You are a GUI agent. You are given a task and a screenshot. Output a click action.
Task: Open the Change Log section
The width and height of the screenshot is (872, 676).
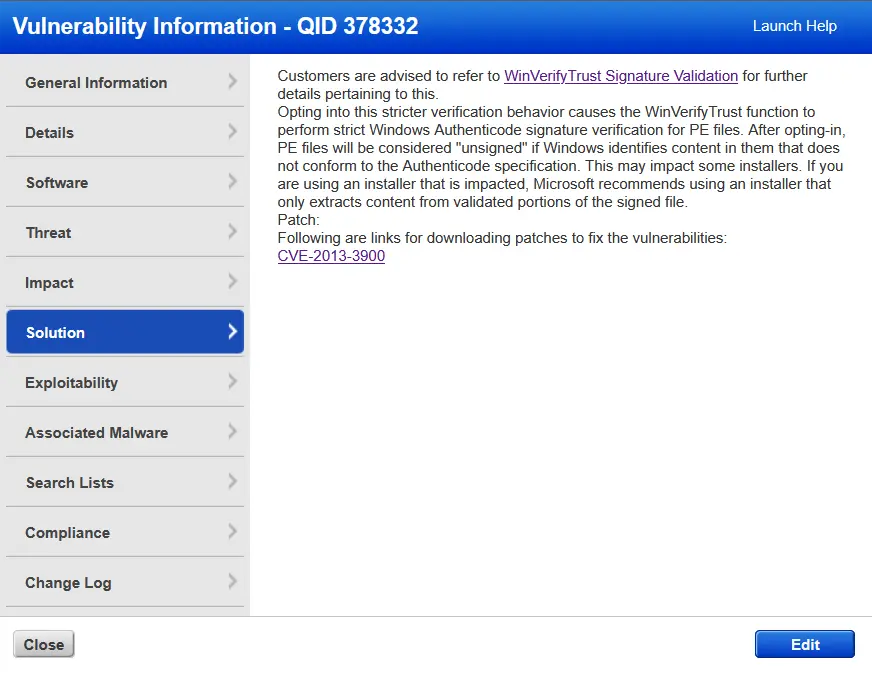coord(125,583)
